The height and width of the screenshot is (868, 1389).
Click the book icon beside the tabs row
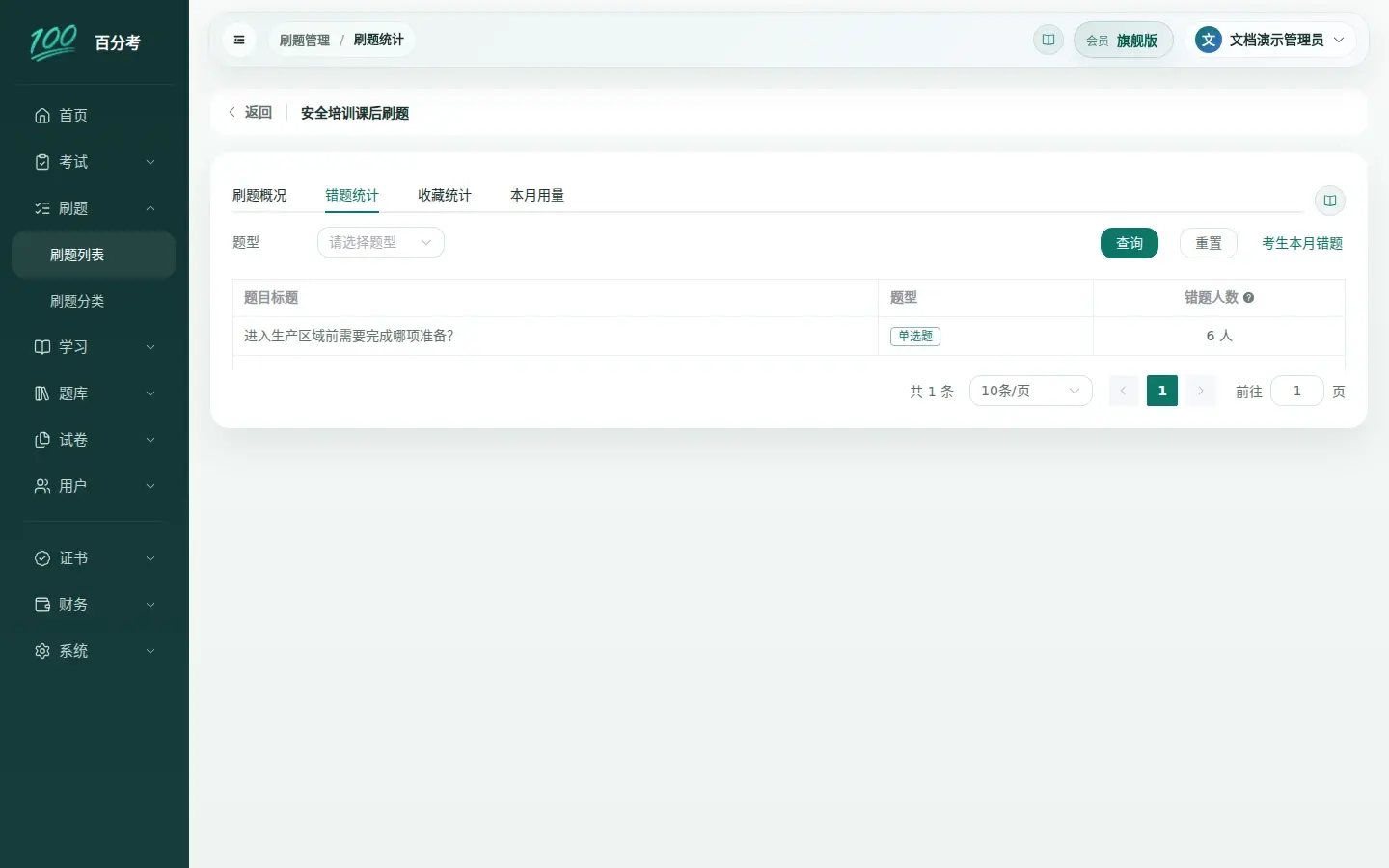(x=1330, y=201)
